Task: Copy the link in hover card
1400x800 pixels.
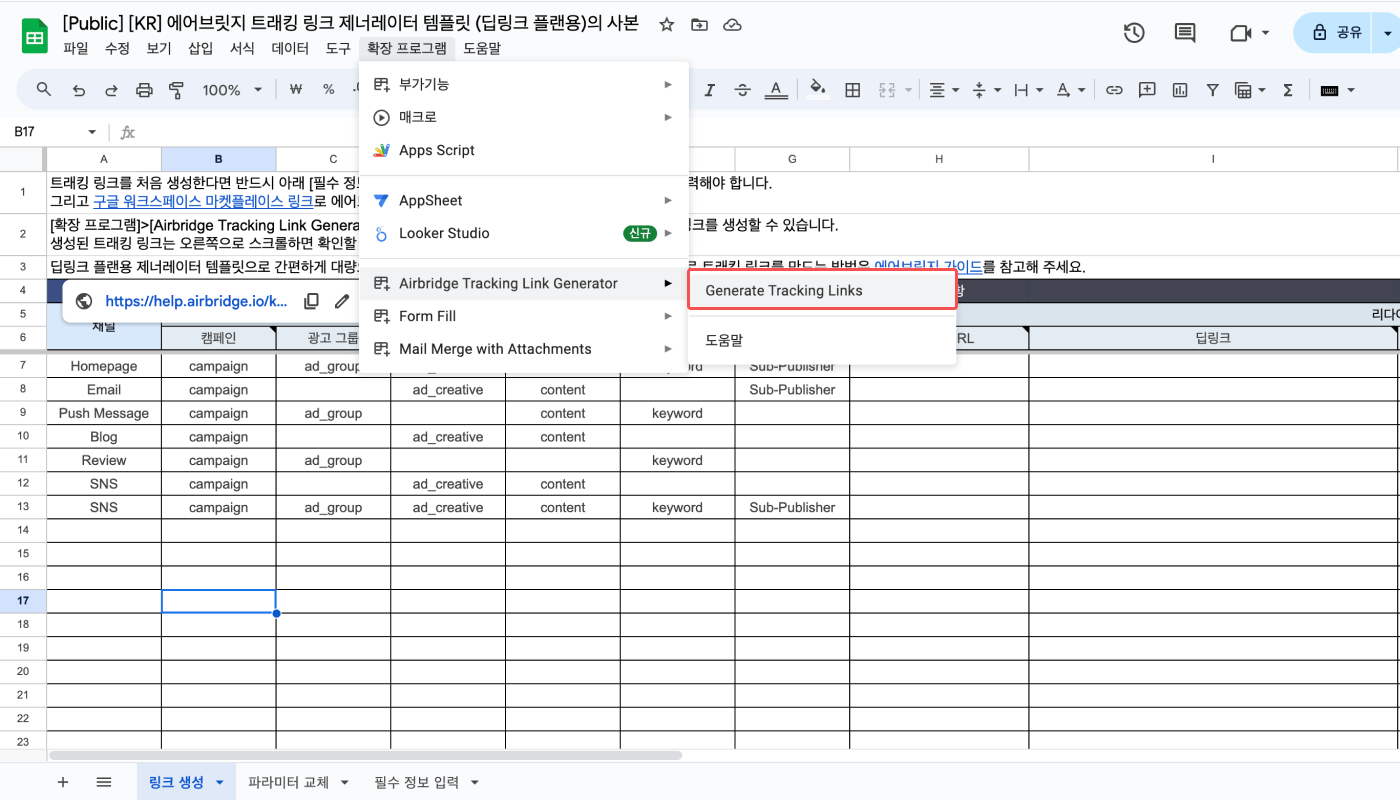Action: pyautogui.click(x=311, y=301)
